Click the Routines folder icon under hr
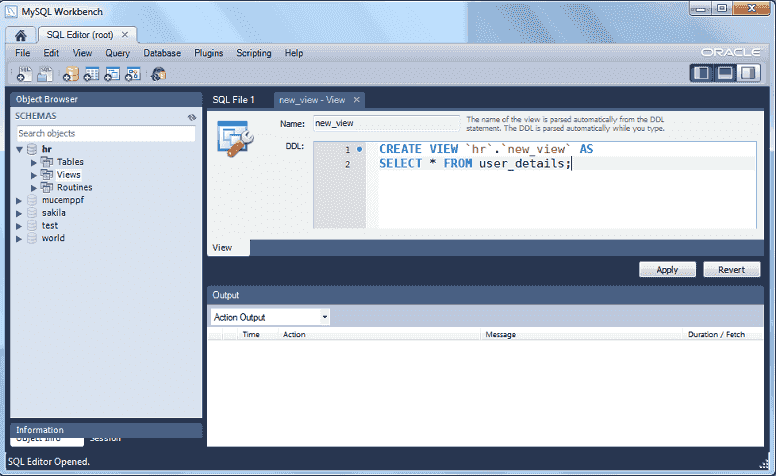This screenshot has width=776, height=476. (47, 188)
